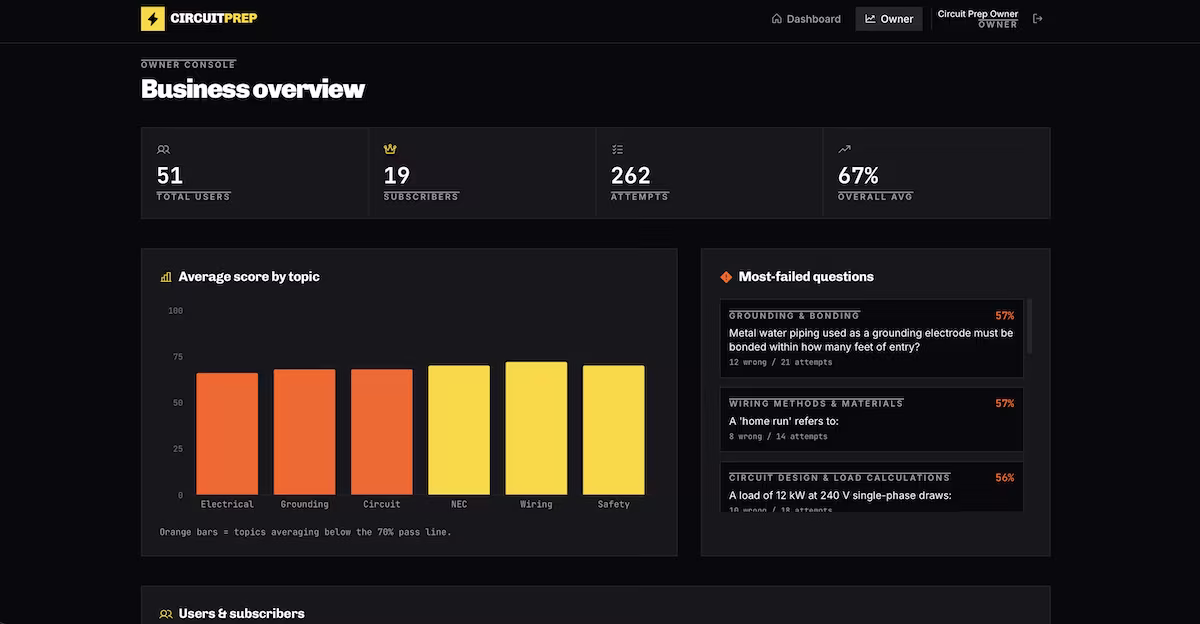Click the Users & subscribers section heading
This screenshot has width=1200, height=624.
pyautogui.click(x=241, y=614)
